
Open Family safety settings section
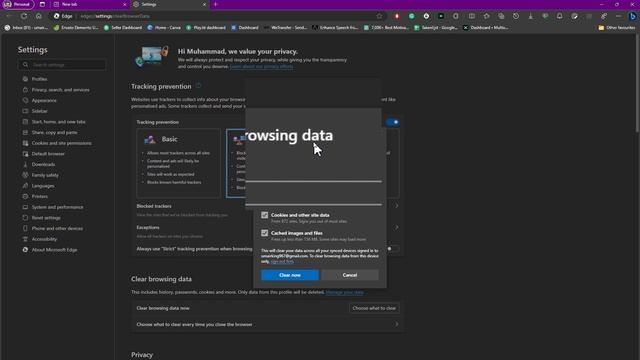[x=45, y=175]
